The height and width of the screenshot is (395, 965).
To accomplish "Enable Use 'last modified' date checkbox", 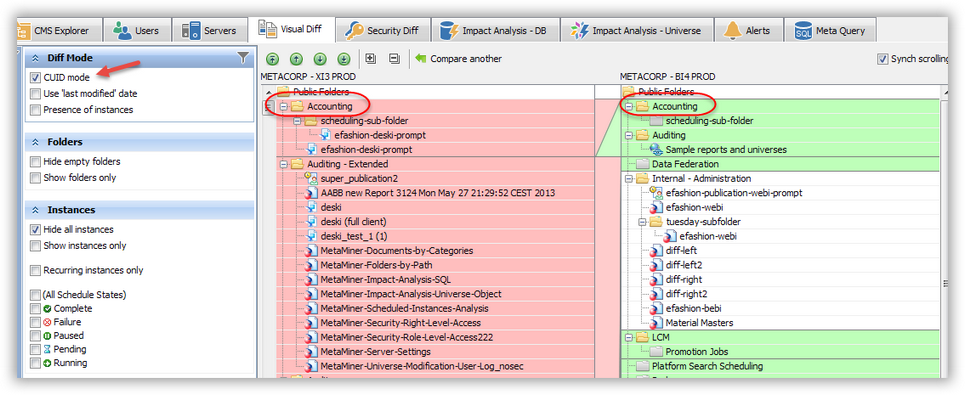I will coord(35,94).
